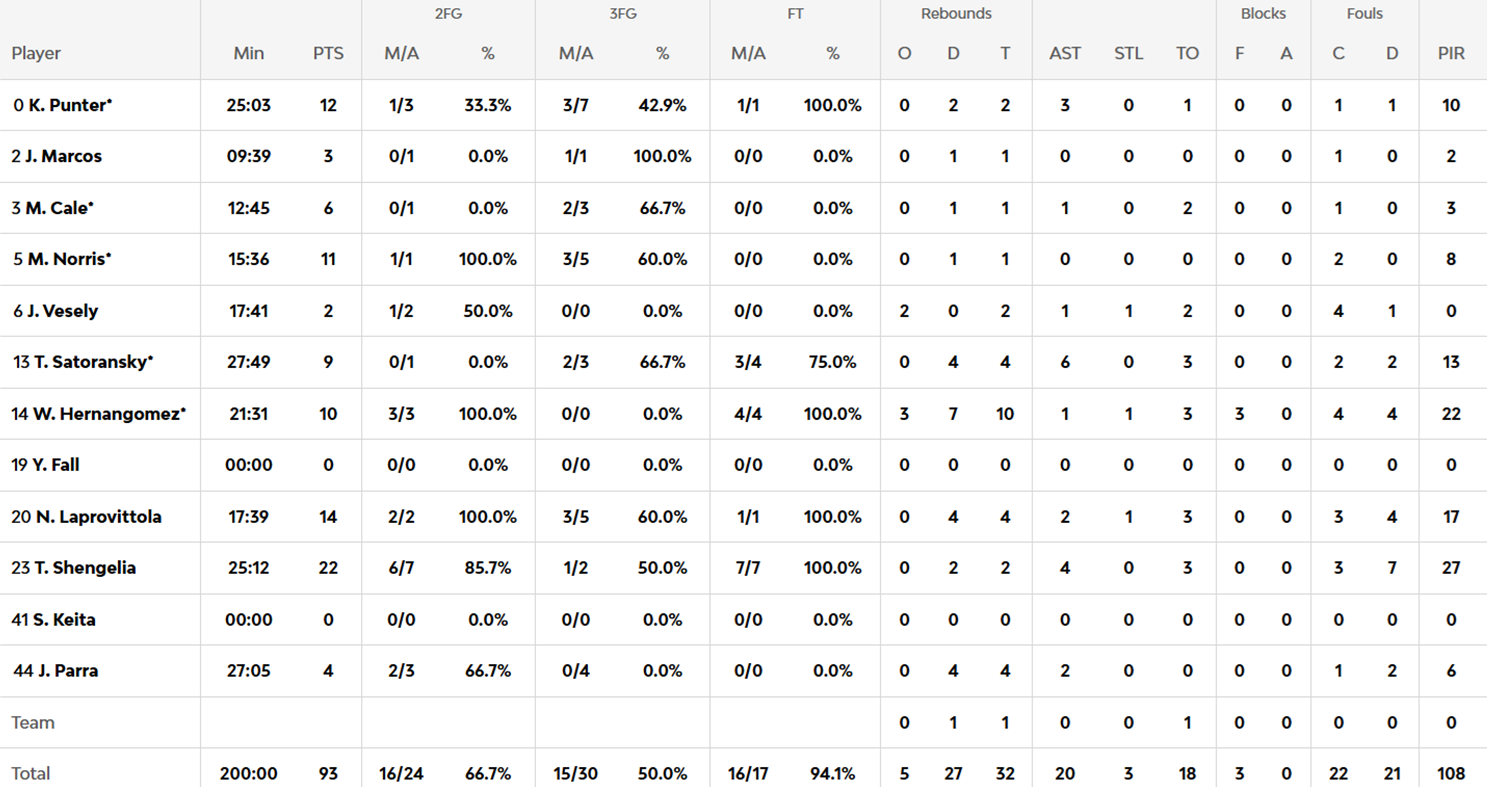Screen dimensions: 1487x787
Task: Click the Rebounds group header
Action: (956, 14)
